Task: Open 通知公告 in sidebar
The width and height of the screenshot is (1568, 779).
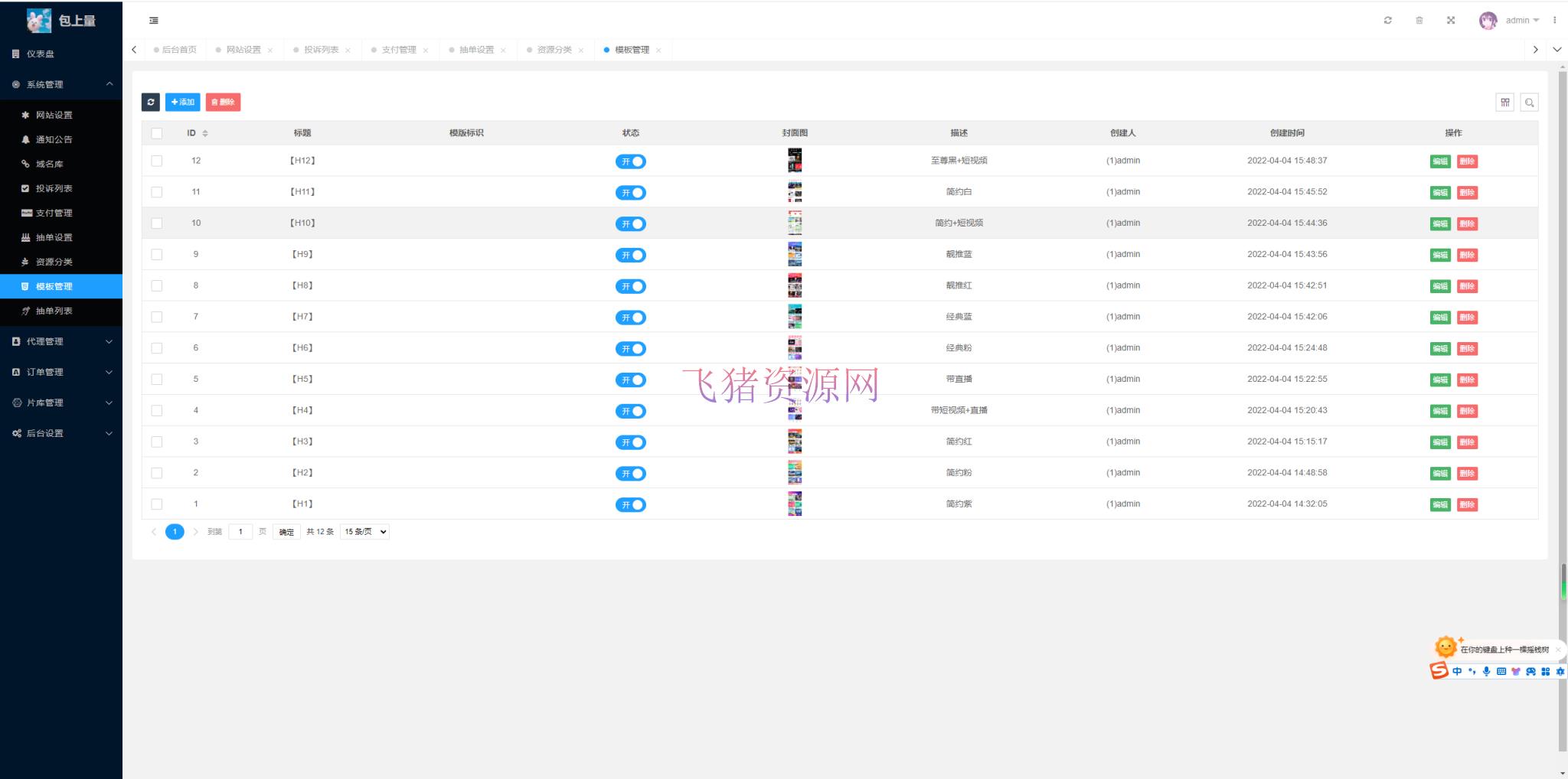Action: point(61,139)
